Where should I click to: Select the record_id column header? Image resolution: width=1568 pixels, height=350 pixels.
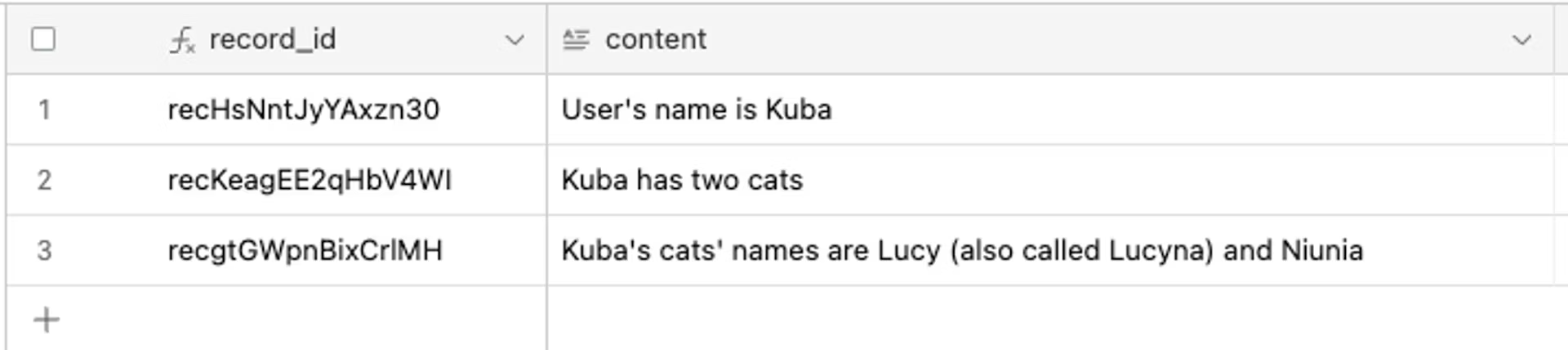click(x=272, y=39)
